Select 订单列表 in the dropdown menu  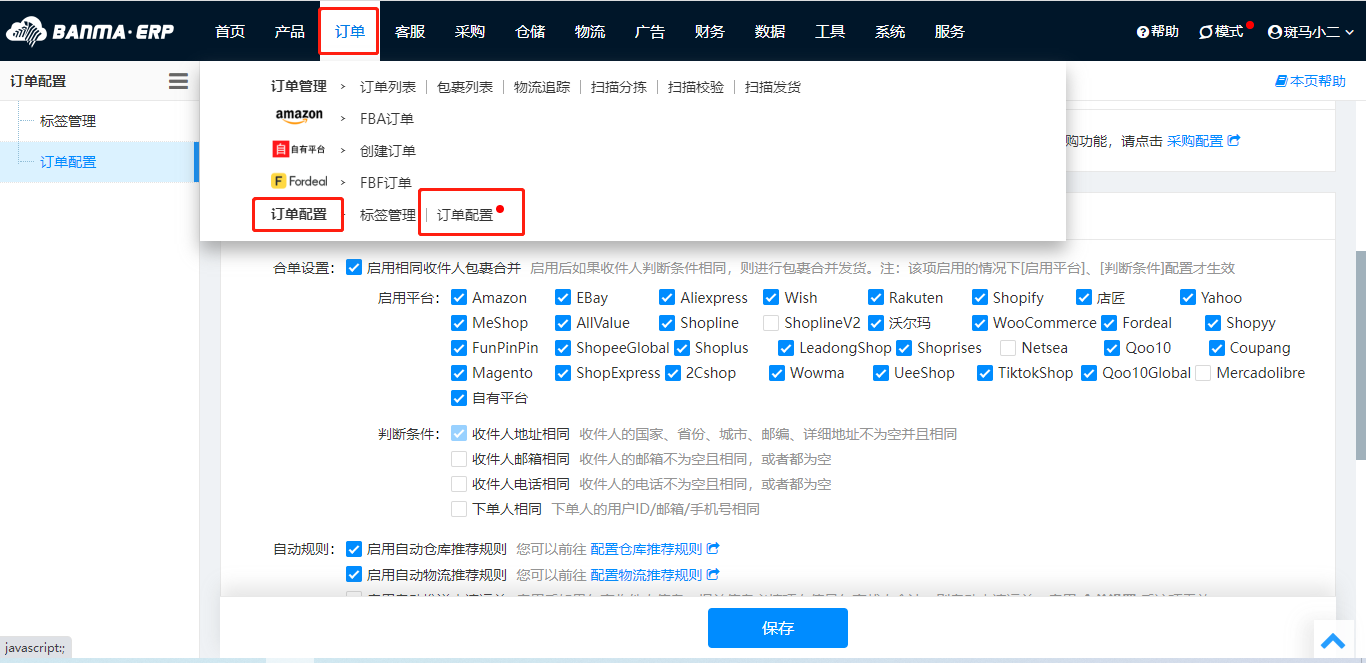click(x=388, y=87)
